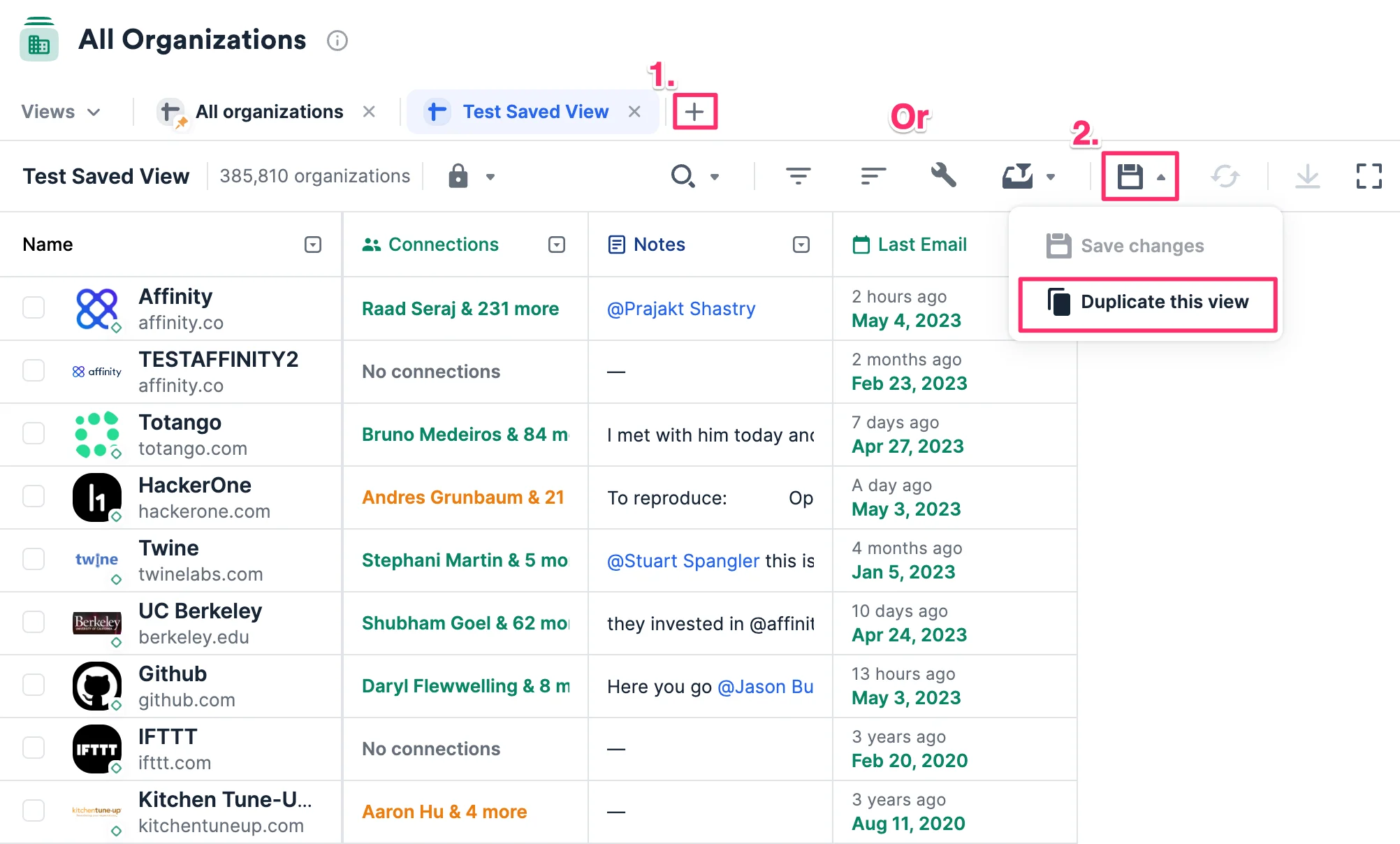
Task: Open the lock permissions dropdown arrow
Action: coord(490,177)
